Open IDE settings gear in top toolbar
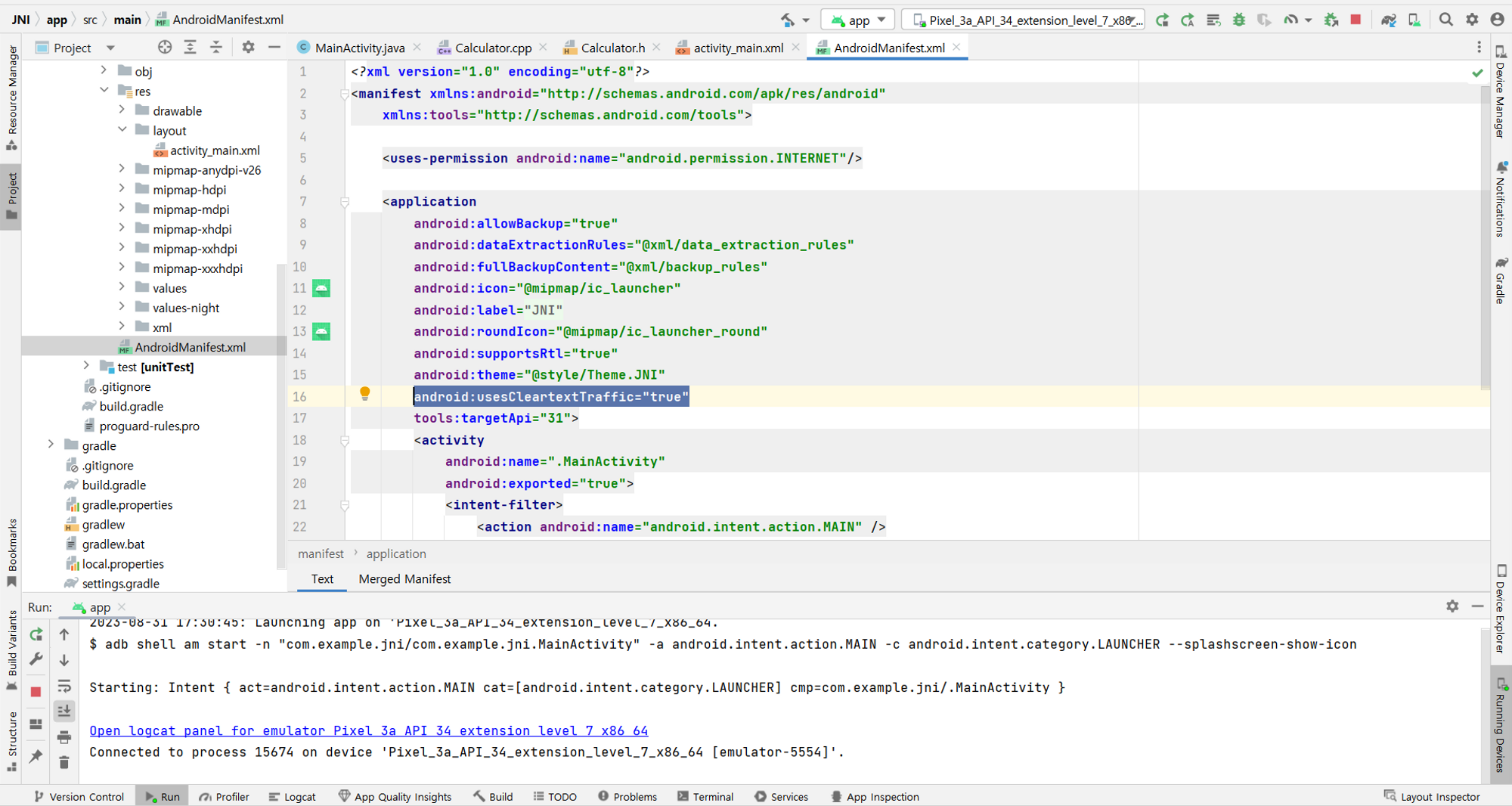The width and height of the screenshot is (1512, 806). point(1472,20)
